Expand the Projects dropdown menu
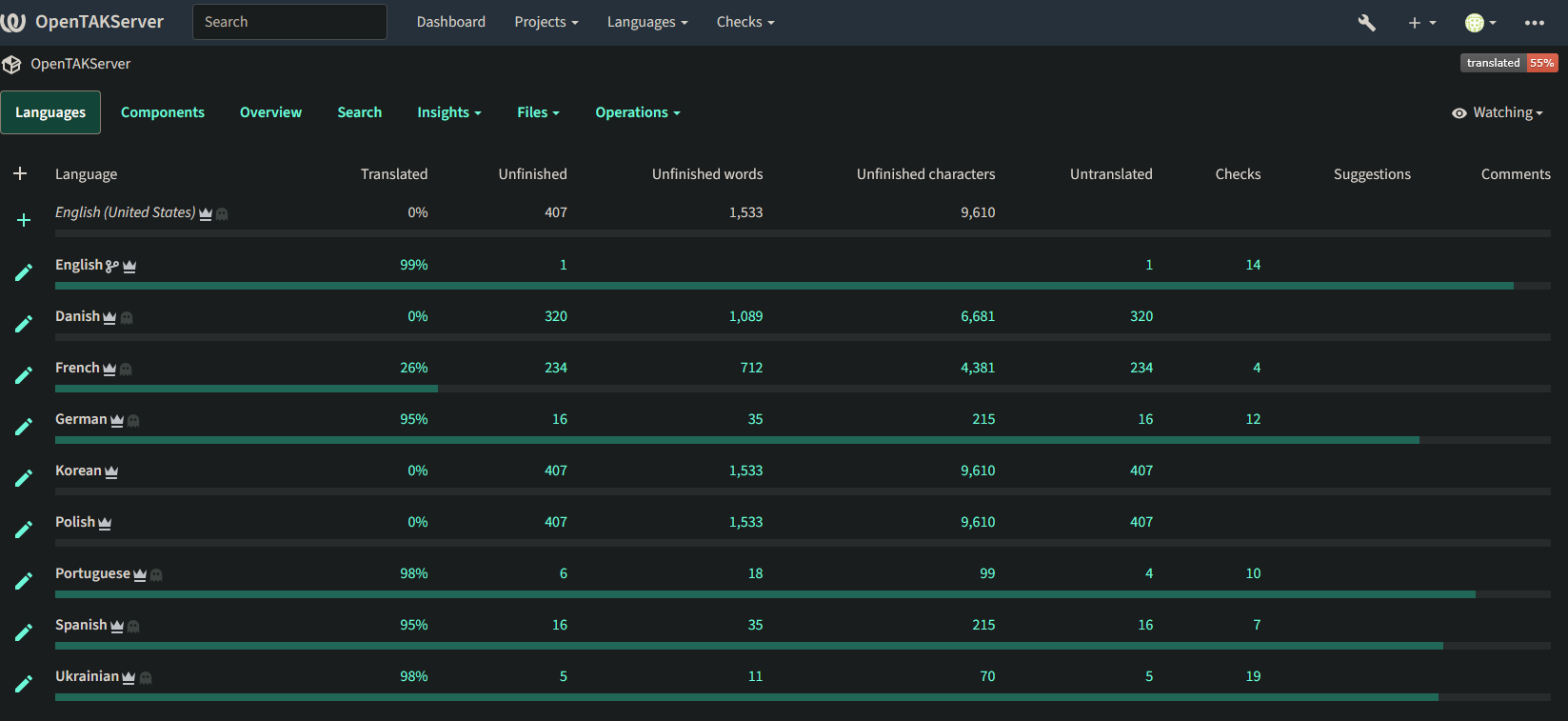This screenshot has height=721, width=1568. [546, 22]
